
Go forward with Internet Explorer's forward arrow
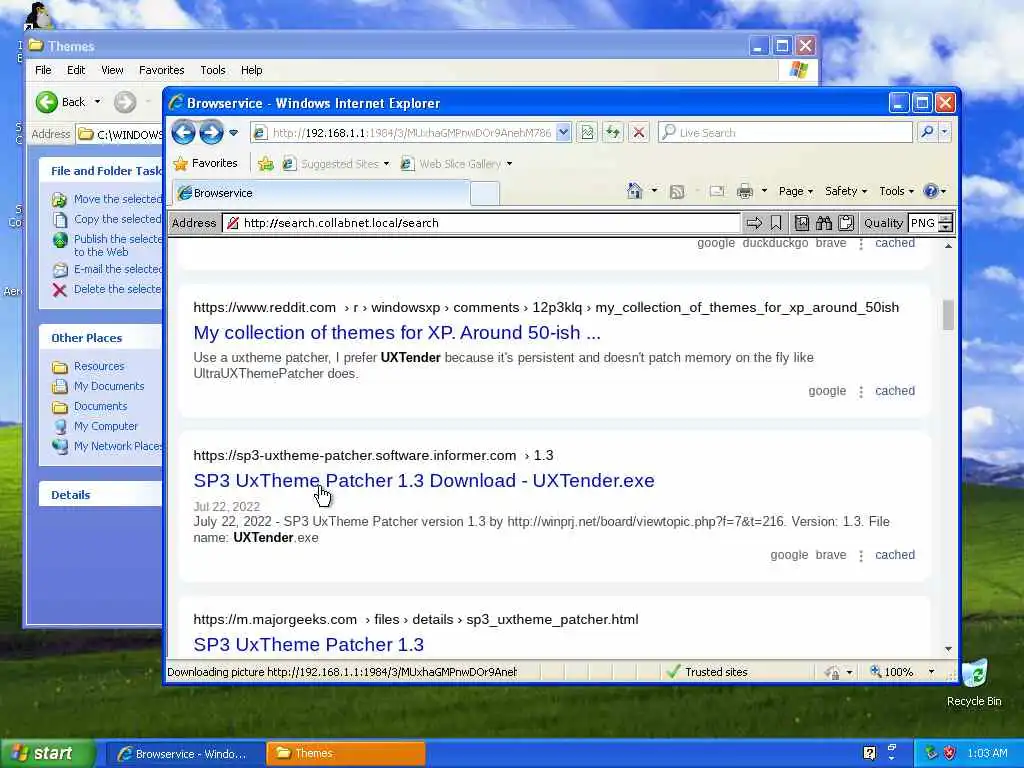[x=211, y=133]
